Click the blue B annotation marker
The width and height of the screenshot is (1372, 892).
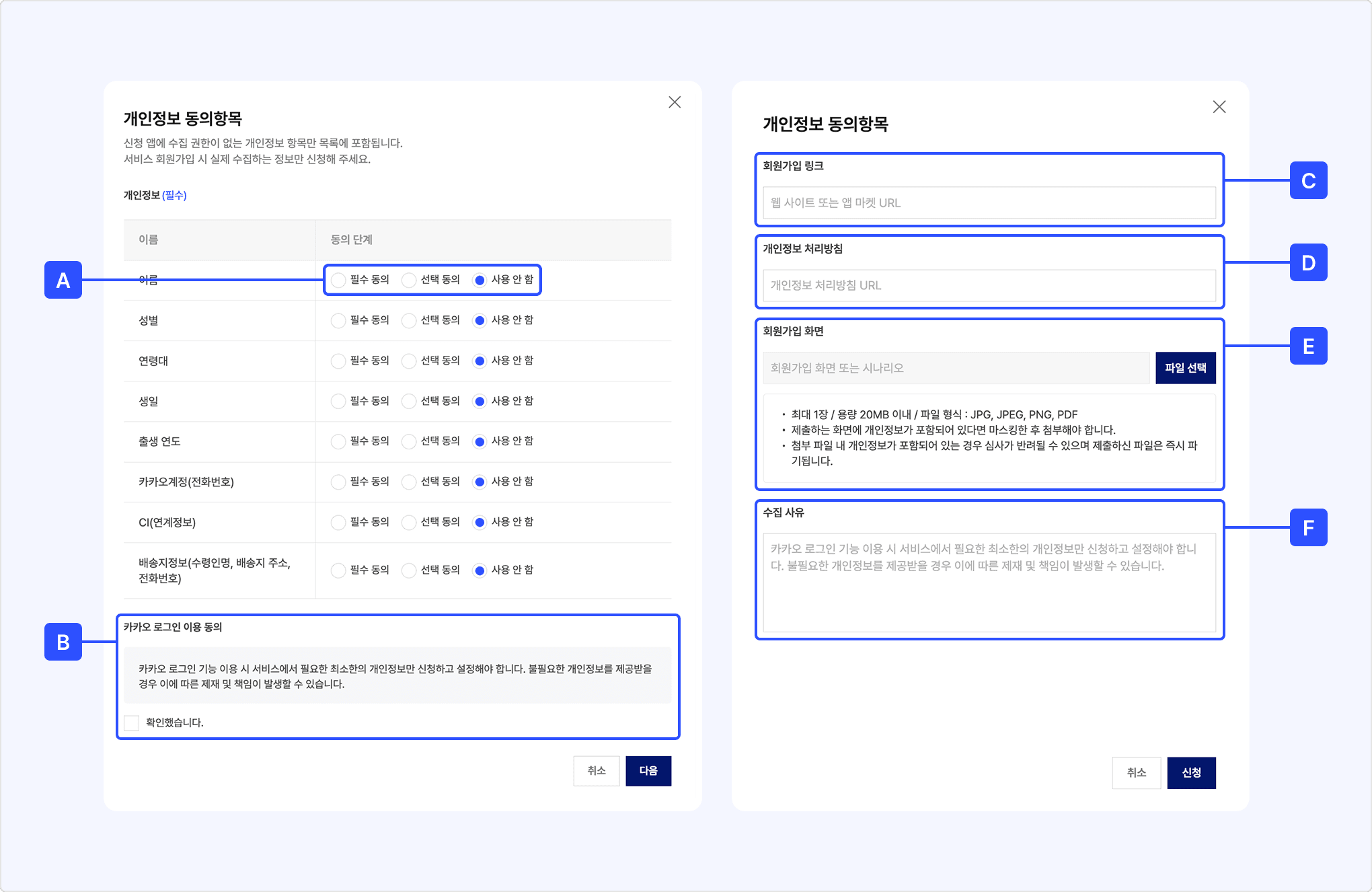pos(63,642)
